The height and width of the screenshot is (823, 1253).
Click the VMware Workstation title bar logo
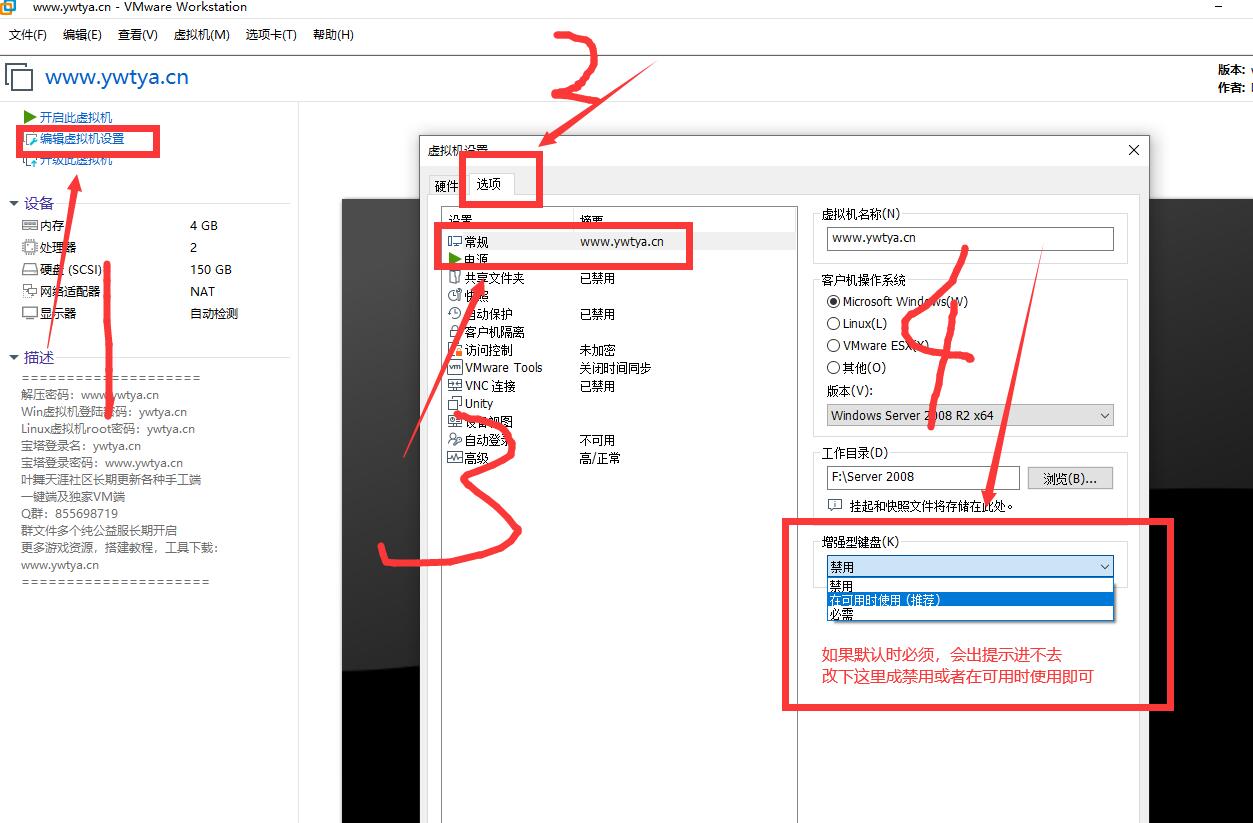pyautogui.click(x=8, y=7)
